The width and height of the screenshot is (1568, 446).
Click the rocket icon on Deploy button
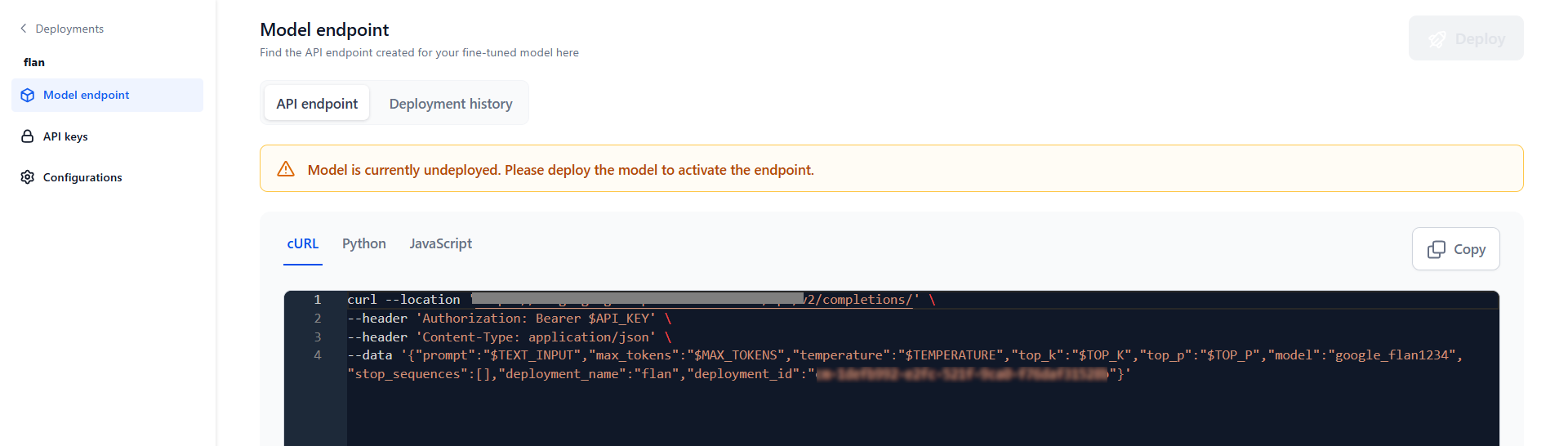click(x=1437, y=39)
